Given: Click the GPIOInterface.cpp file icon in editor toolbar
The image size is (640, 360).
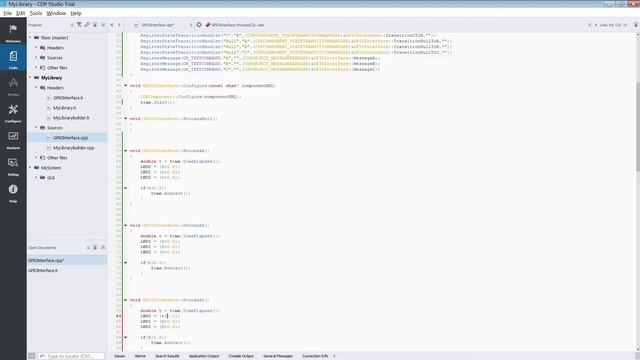Looking at the screenshot, I should [x=136, y=25].
